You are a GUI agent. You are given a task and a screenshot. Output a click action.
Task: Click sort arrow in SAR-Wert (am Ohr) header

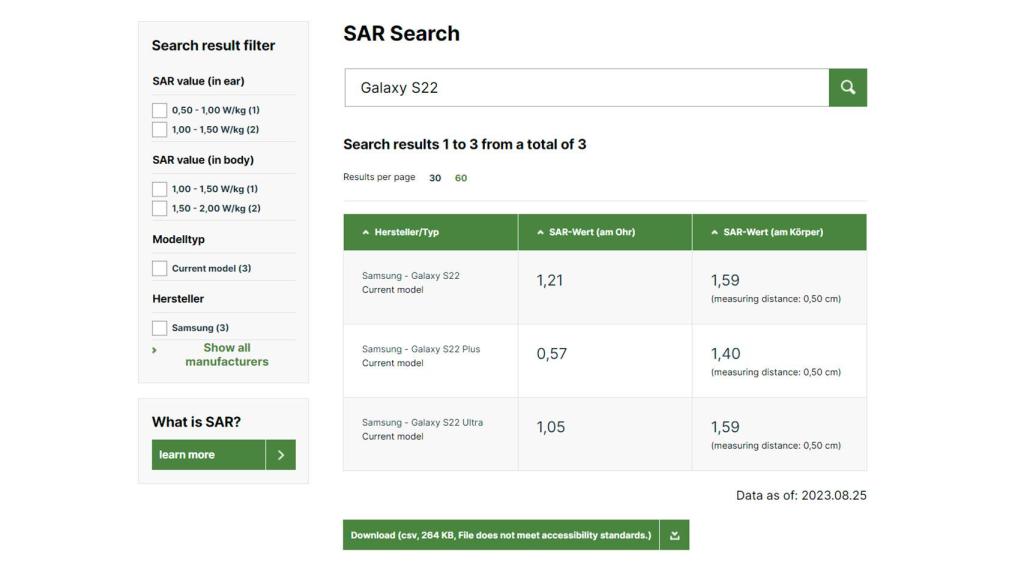(x=540, y=232)
